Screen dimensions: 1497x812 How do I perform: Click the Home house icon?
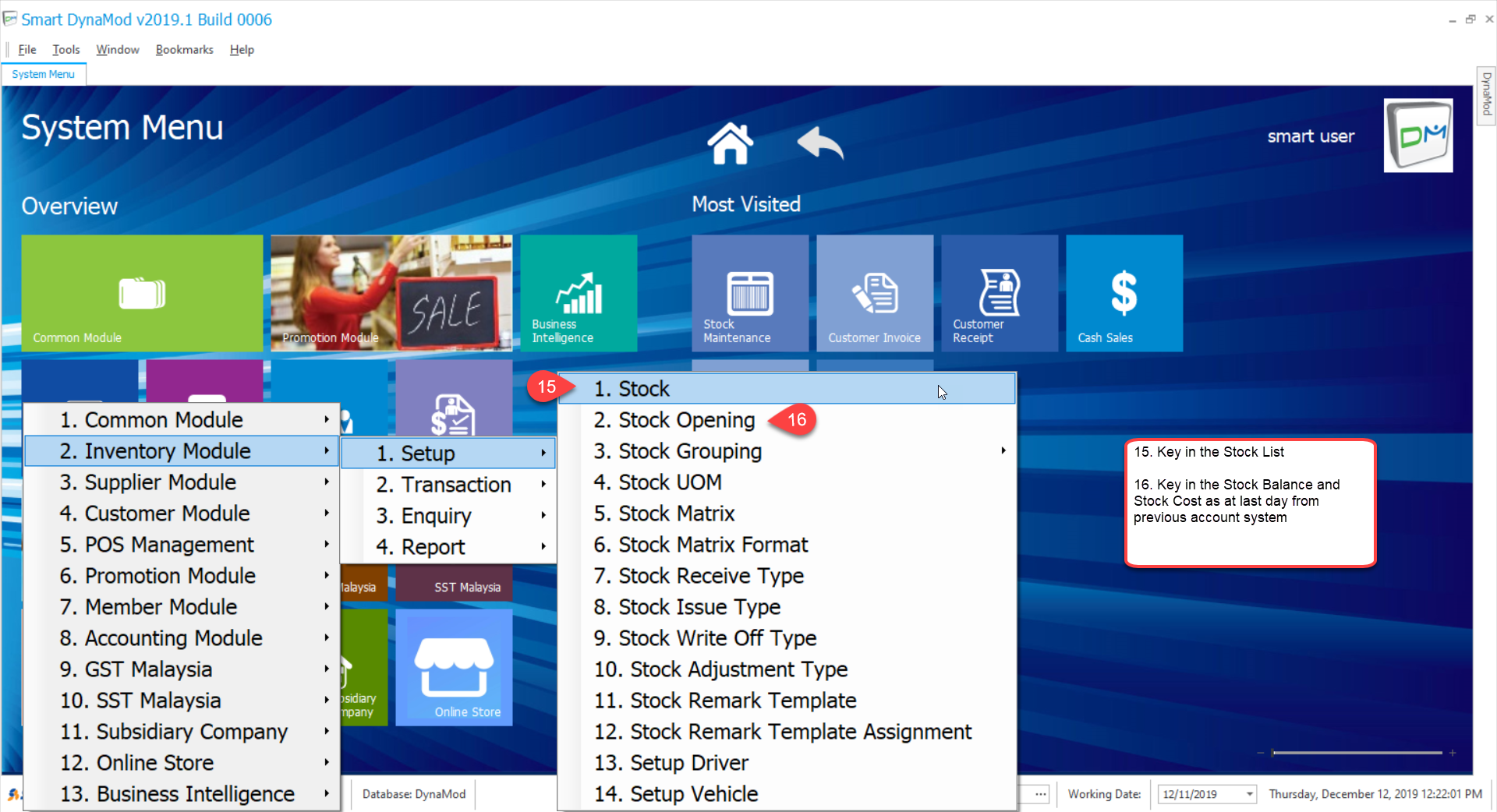tap(730, 143)
